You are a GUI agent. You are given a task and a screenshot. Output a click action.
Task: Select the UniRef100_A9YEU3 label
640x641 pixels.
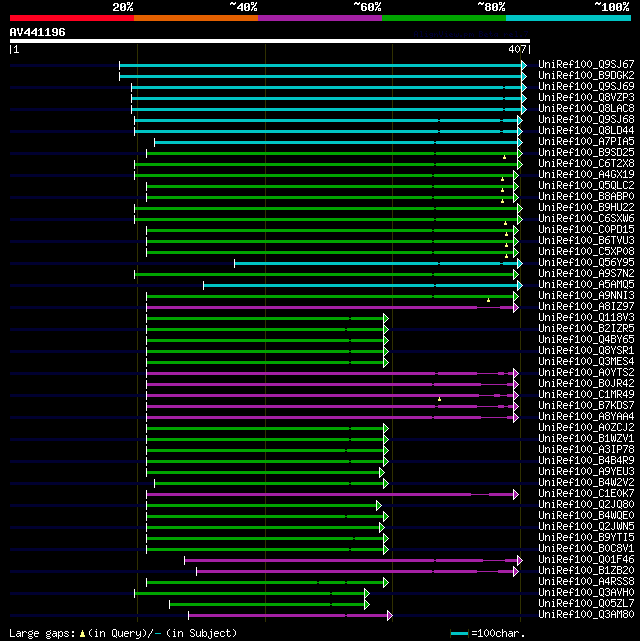586,472
